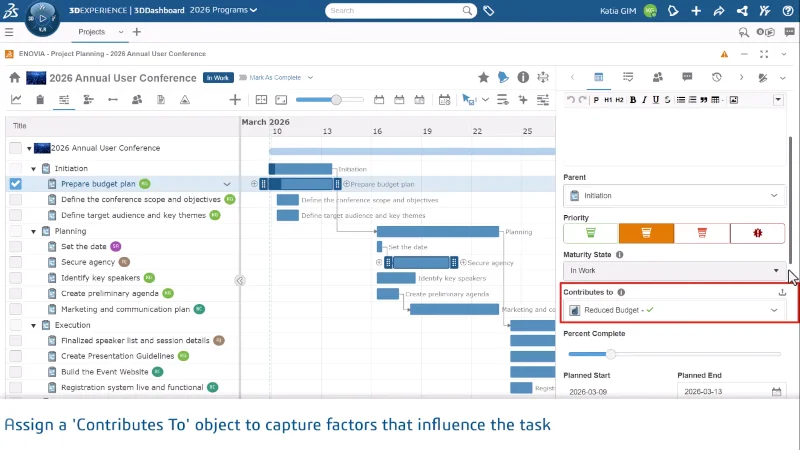Open the 2026 Programs dashboard menu
The height and width of the screenshot is (450, 800).
223,10
